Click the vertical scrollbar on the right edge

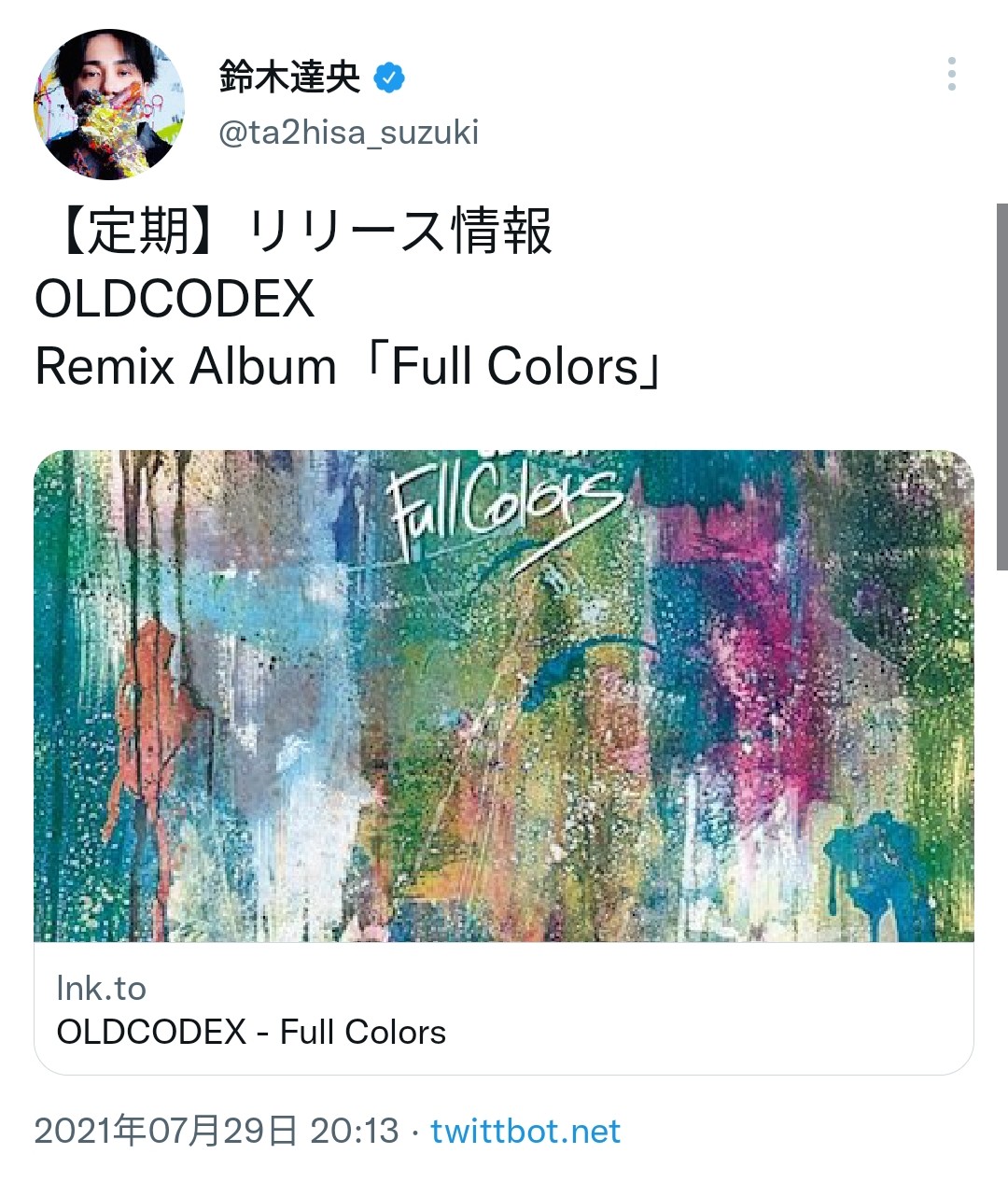1001,387
